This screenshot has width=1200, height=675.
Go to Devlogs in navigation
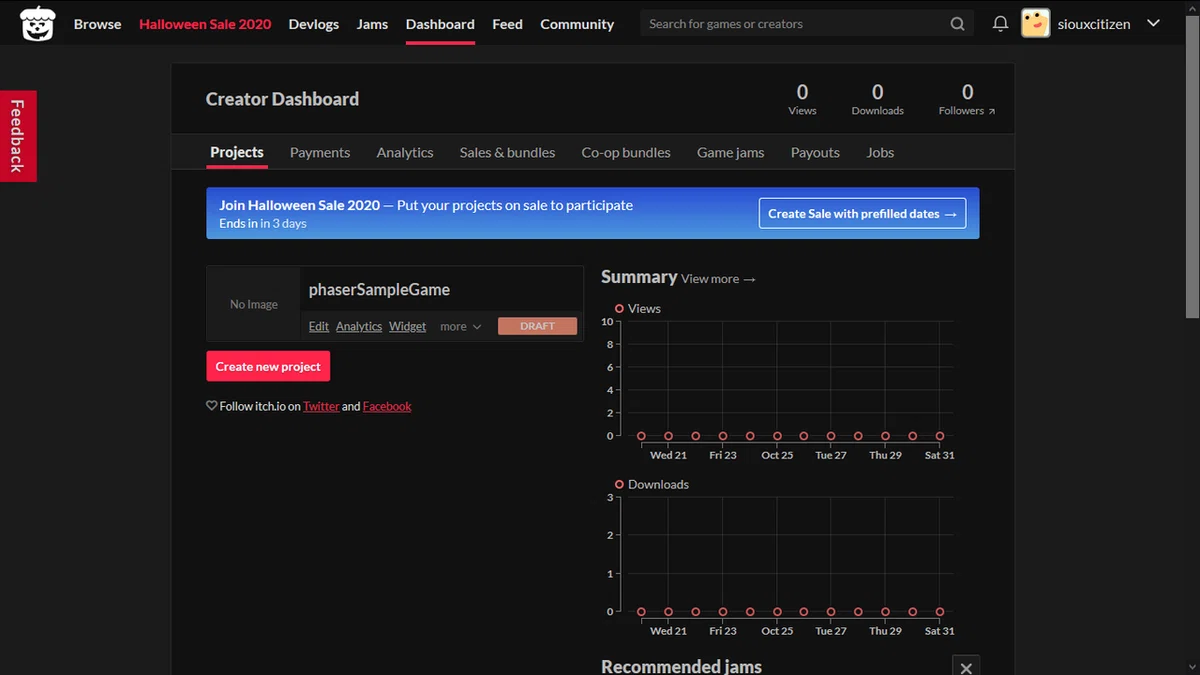[314, 24]
